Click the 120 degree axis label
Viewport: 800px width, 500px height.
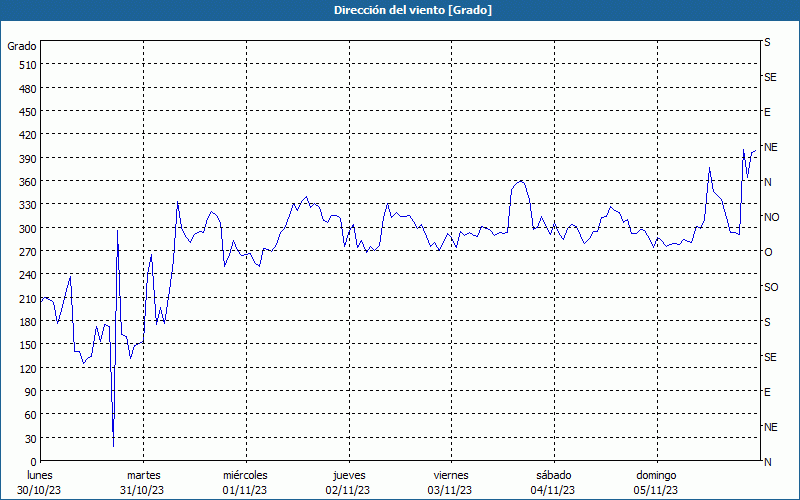pos(28,369)
